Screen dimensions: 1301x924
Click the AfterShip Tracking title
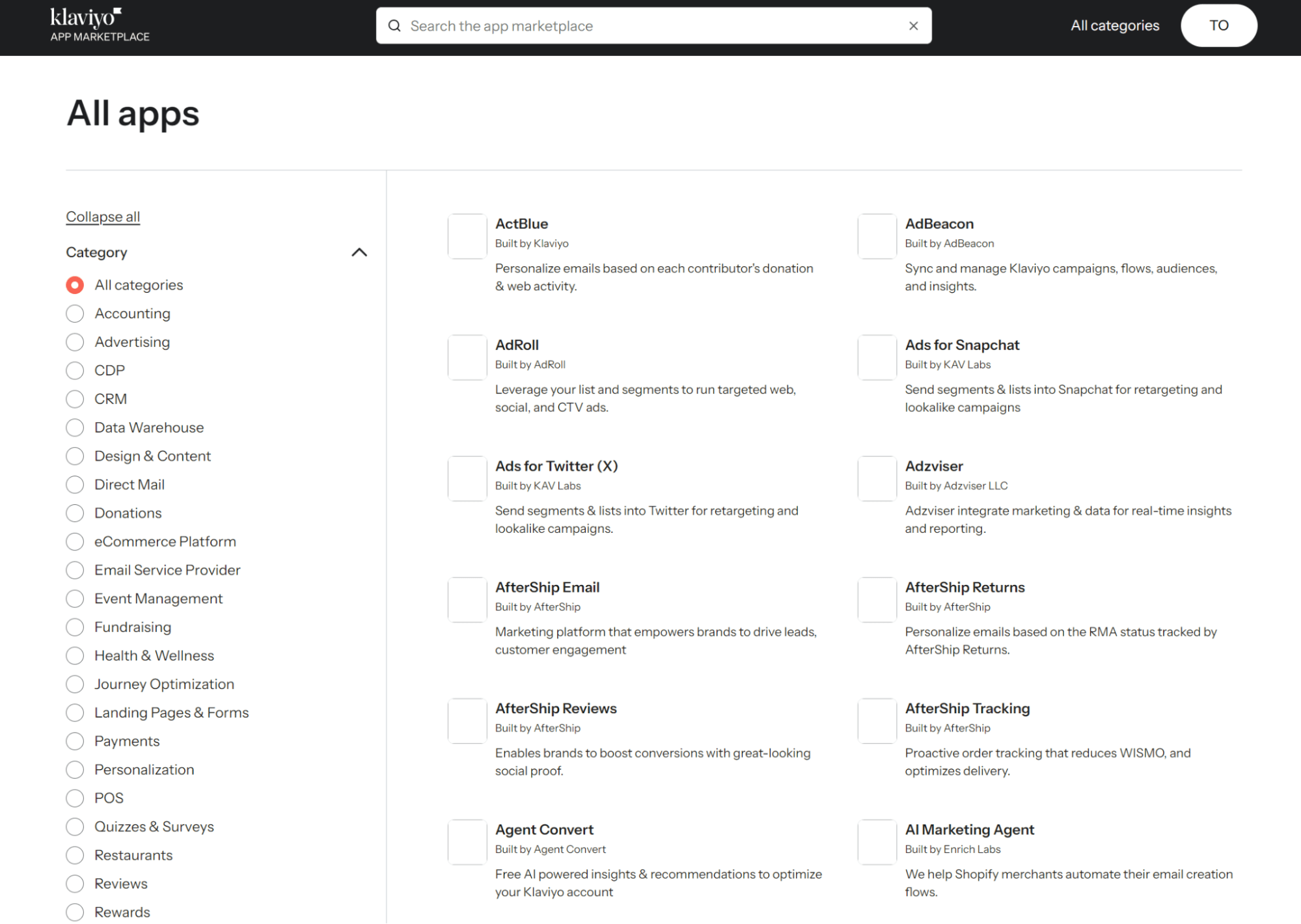[967, 708]
